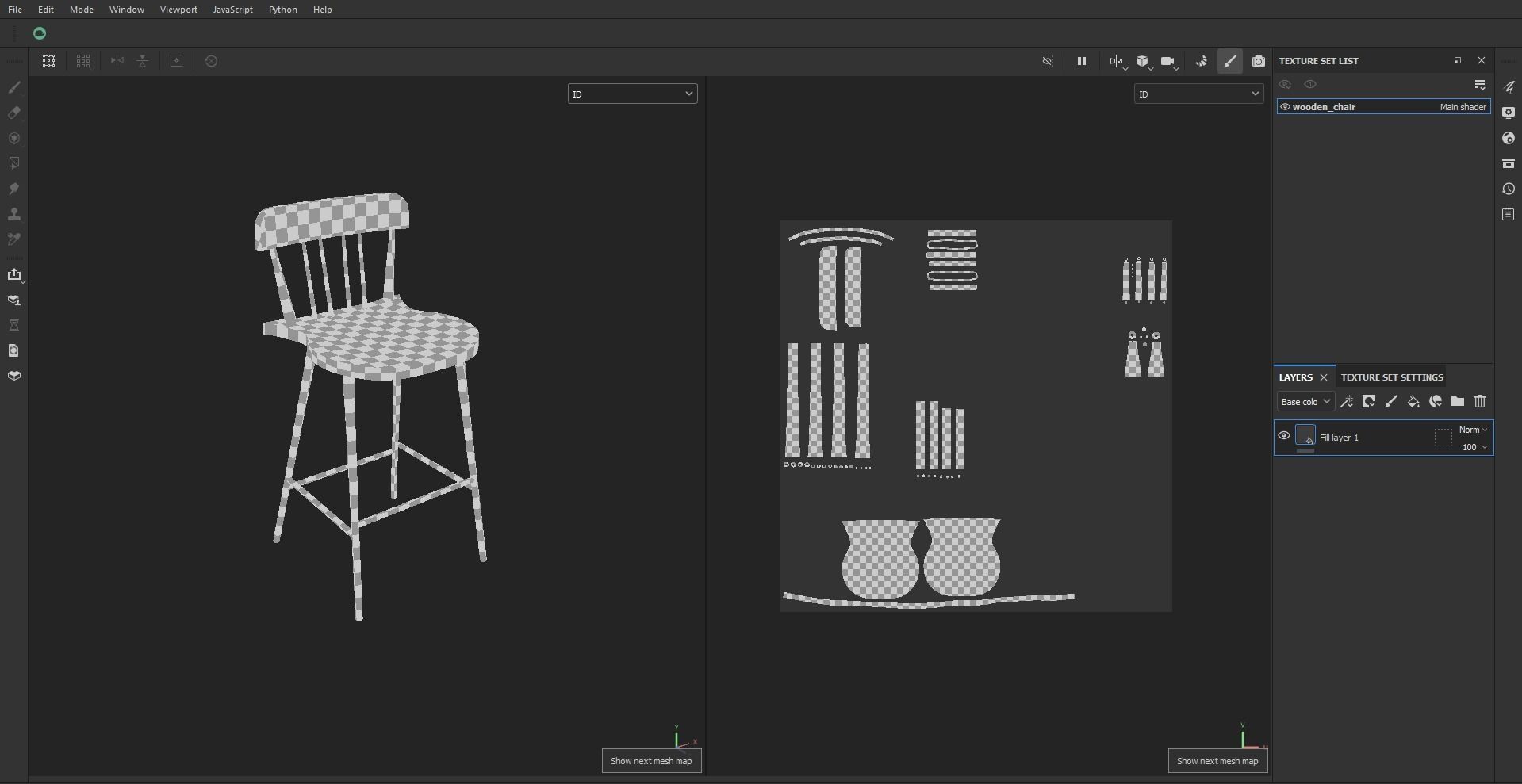Screen dimensions: 1522x784
Task: Click the Iray croissant render icon
Action: [1202, 61]
